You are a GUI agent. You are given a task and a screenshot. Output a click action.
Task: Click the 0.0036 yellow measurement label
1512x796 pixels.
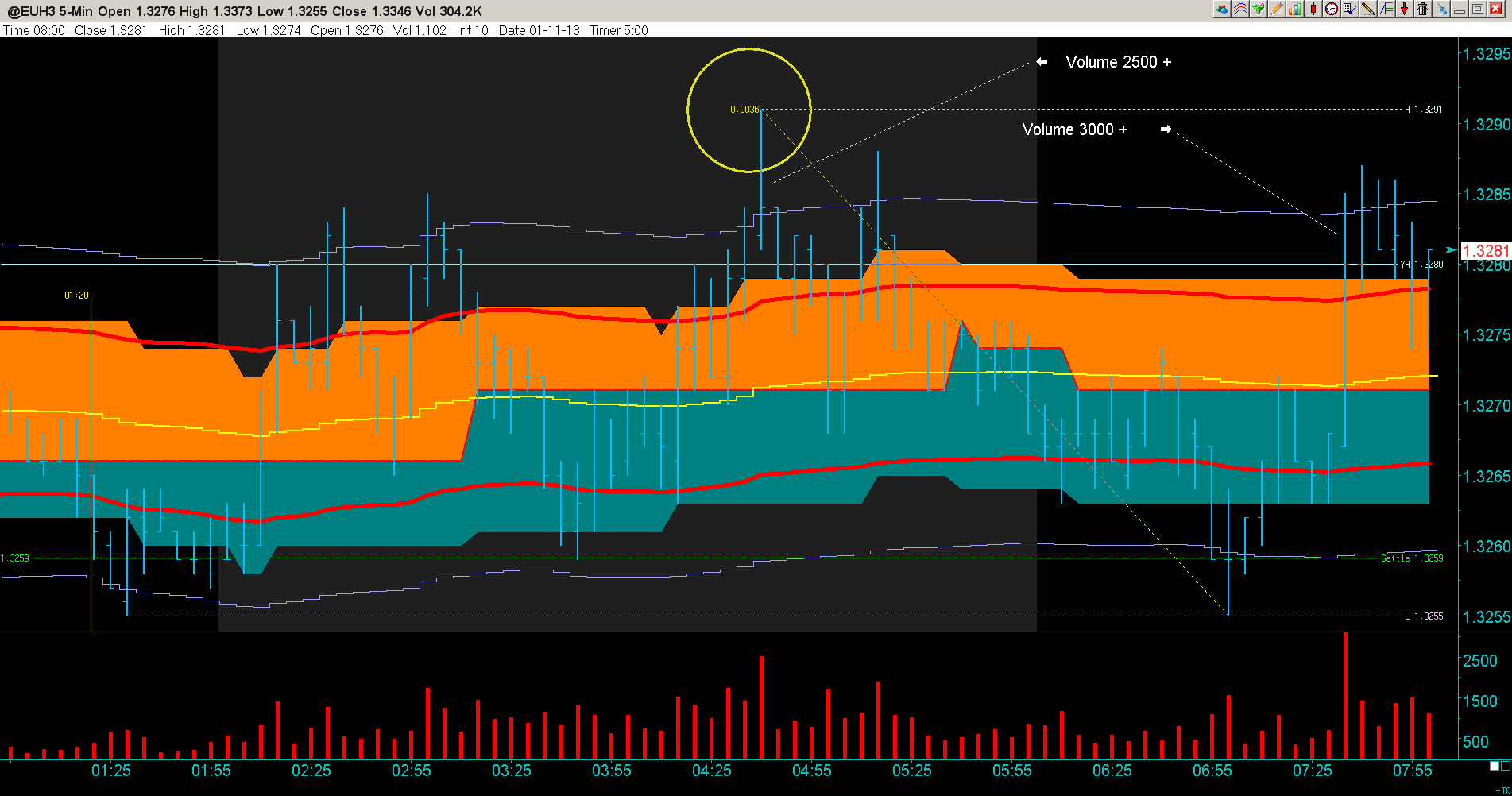click(x=744, y=110)
